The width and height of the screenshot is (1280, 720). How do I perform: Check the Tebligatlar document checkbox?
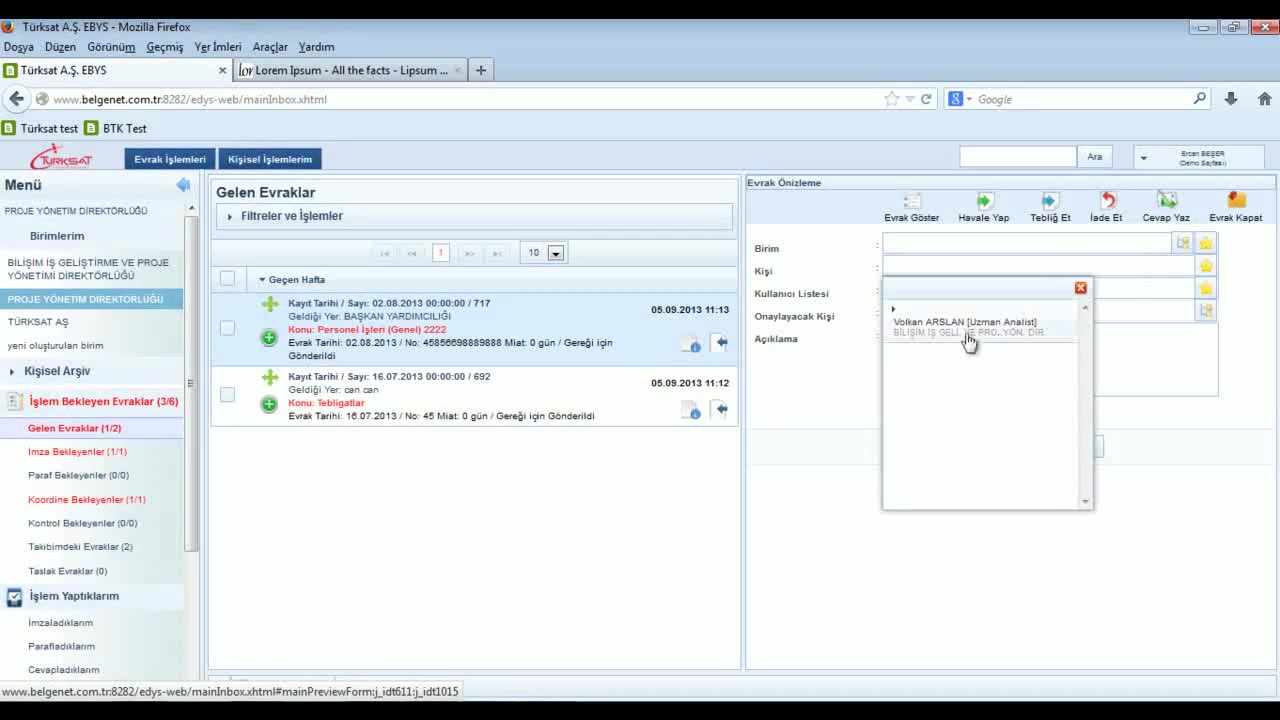point(227,395)
